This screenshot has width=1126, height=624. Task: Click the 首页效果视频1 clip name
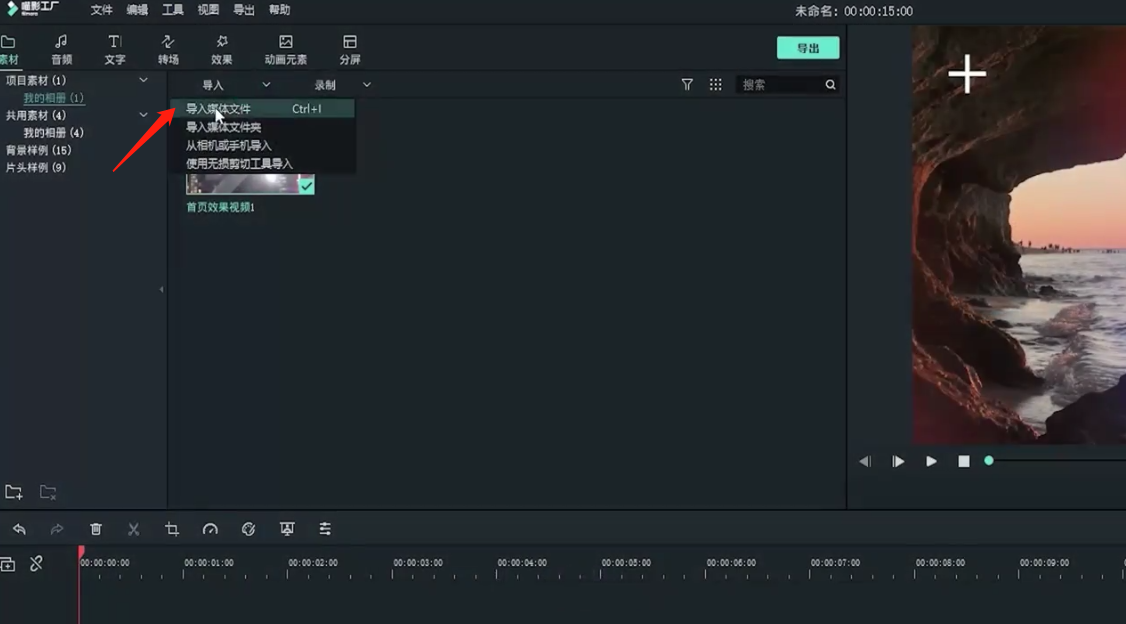[x=220, y=207]
